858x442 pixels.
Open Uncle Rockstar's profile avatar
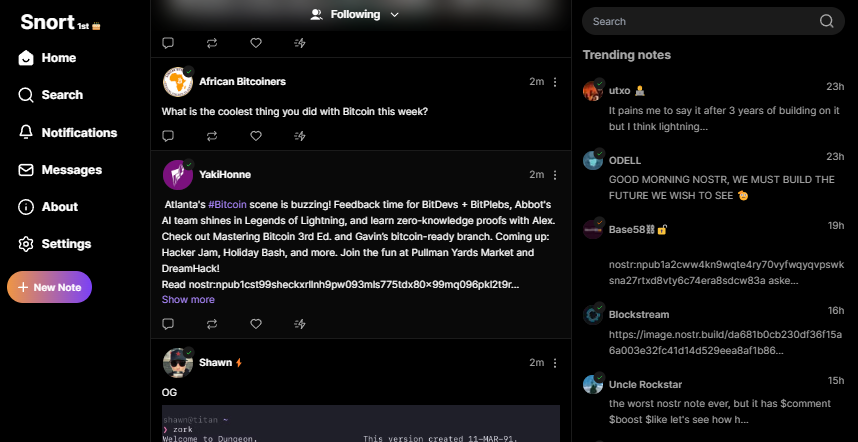coord(593,384)
